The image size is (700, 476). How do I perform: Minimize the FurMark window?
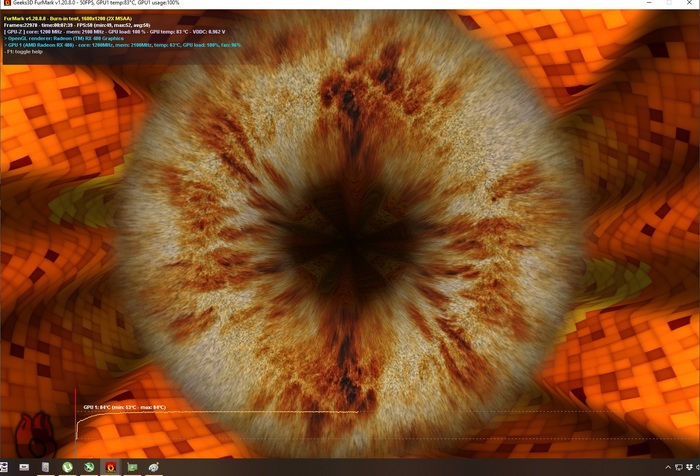pyautogui.click(x=649, y=3)
